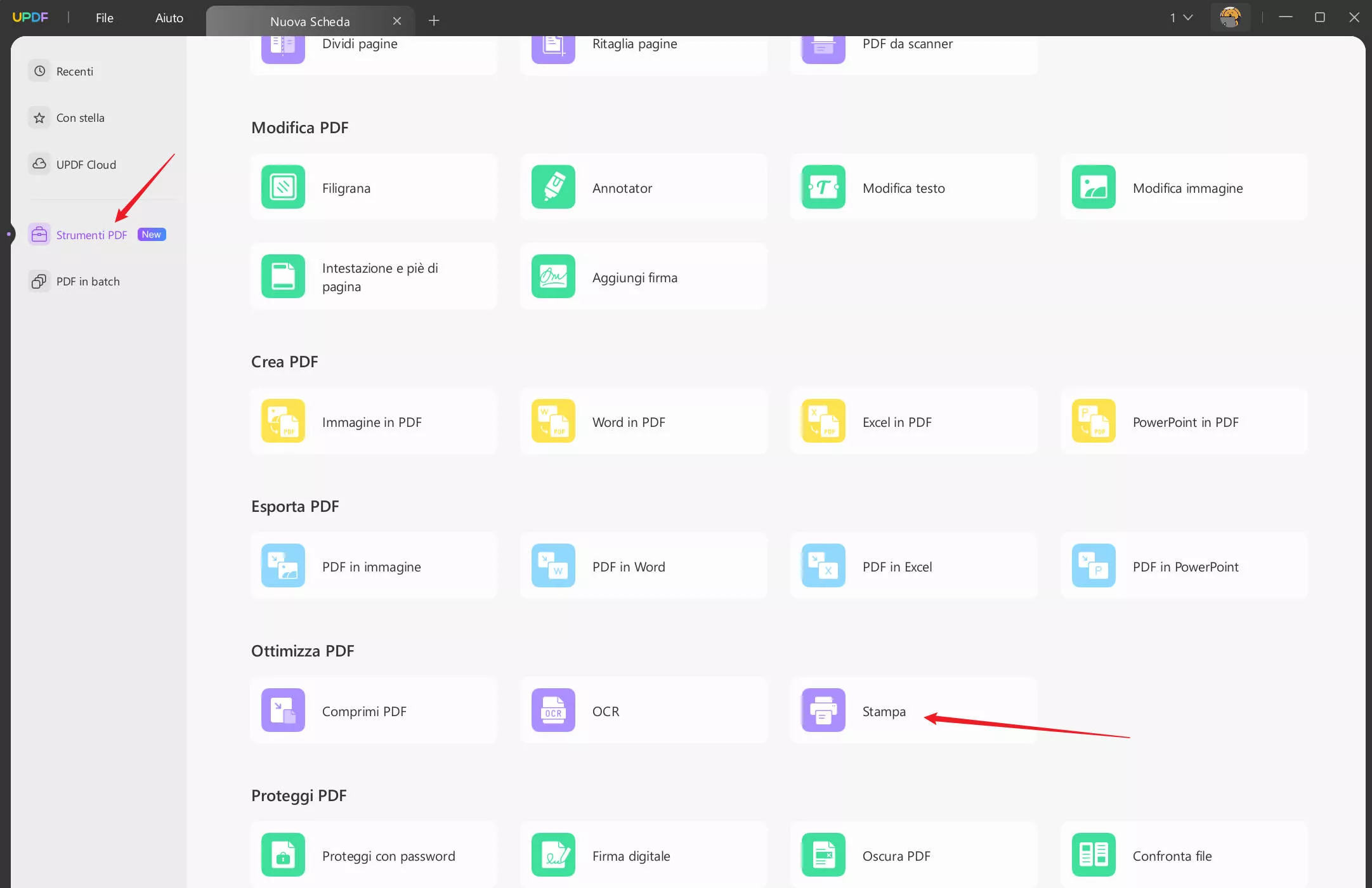Click the Filigrana label
Viewport: 1372px width, 888px height.
[346, 188]
